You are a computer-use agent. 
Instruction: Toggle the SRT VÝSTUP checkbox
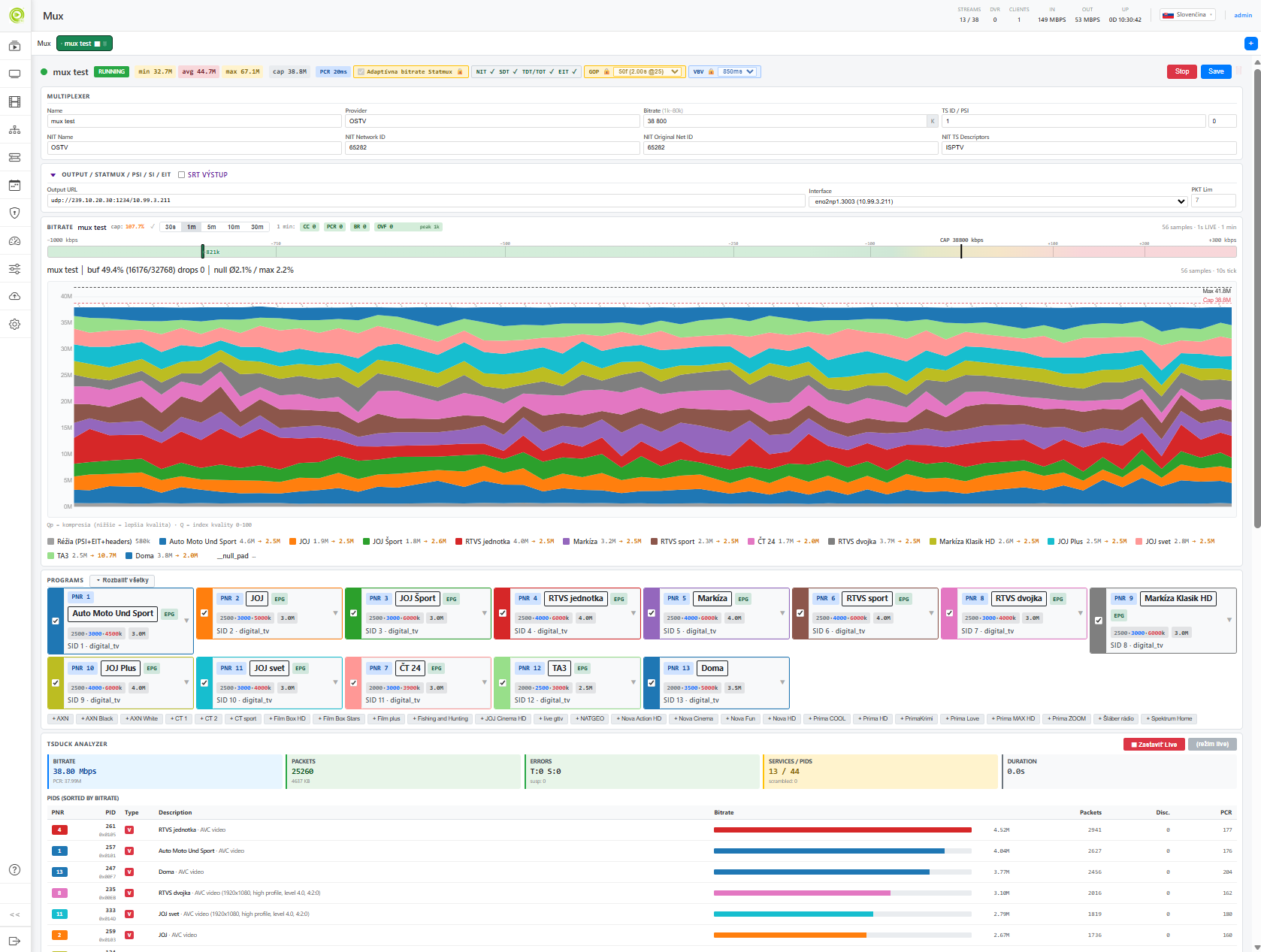coord(181,174)
